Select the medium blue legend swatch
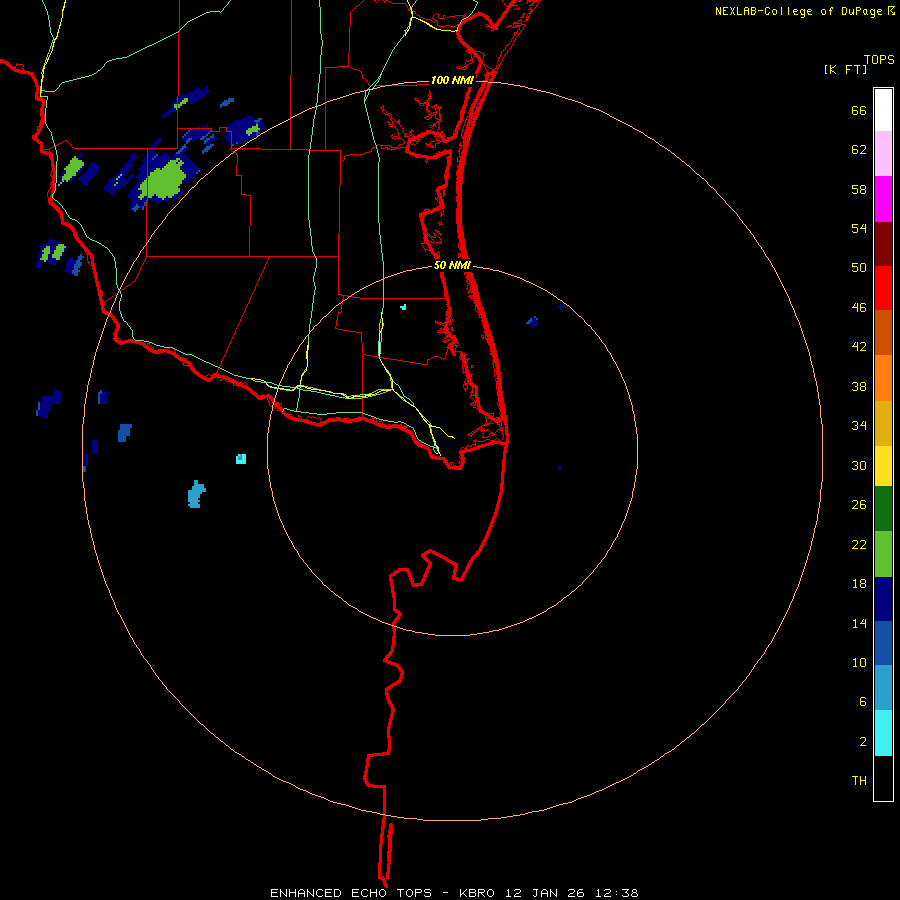Viewport: 900px width, 900px height. [x=883, y=643]
